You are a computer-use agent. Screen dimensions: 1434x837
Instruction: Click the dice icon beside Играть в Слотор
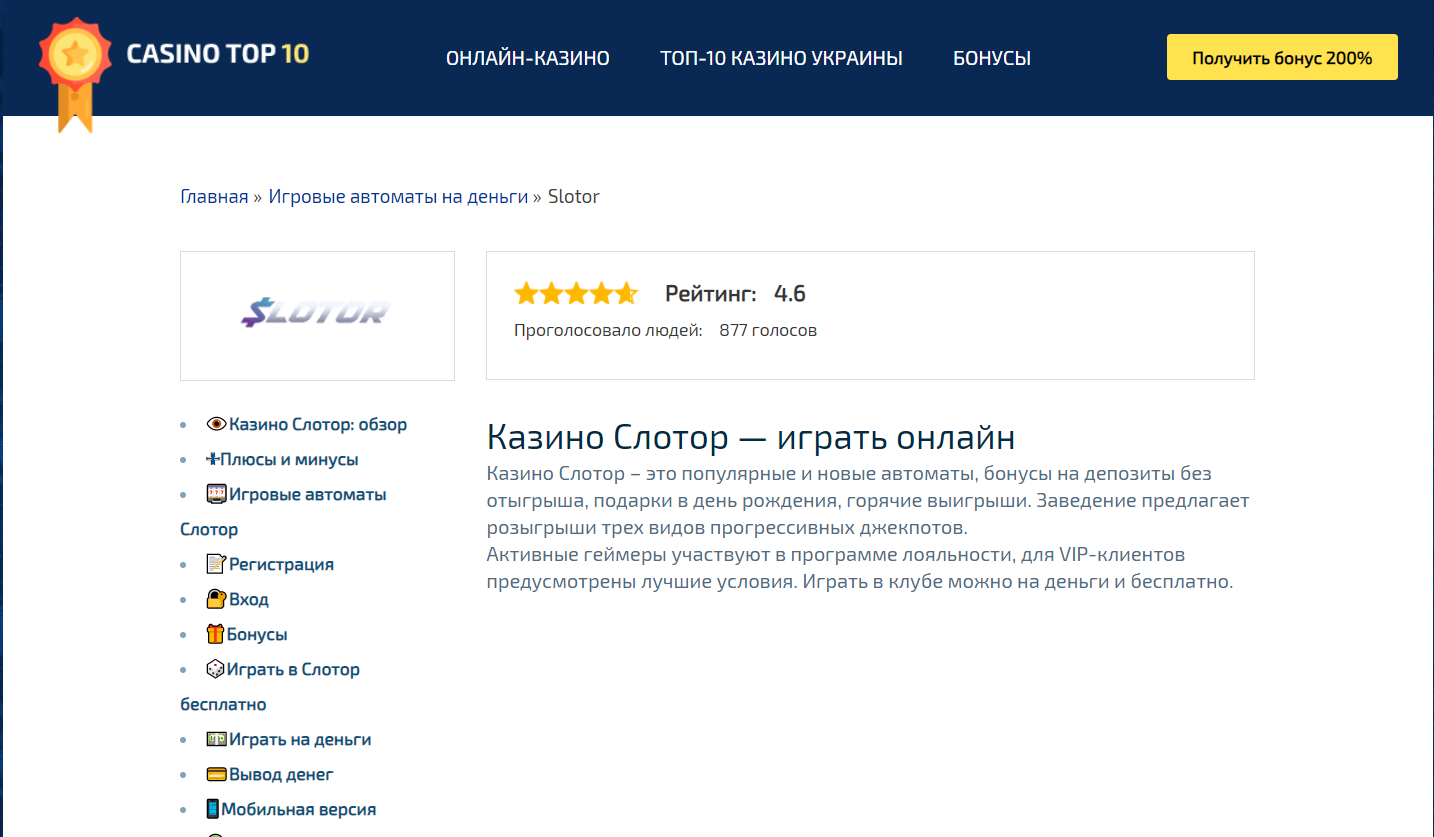point(215,669)
